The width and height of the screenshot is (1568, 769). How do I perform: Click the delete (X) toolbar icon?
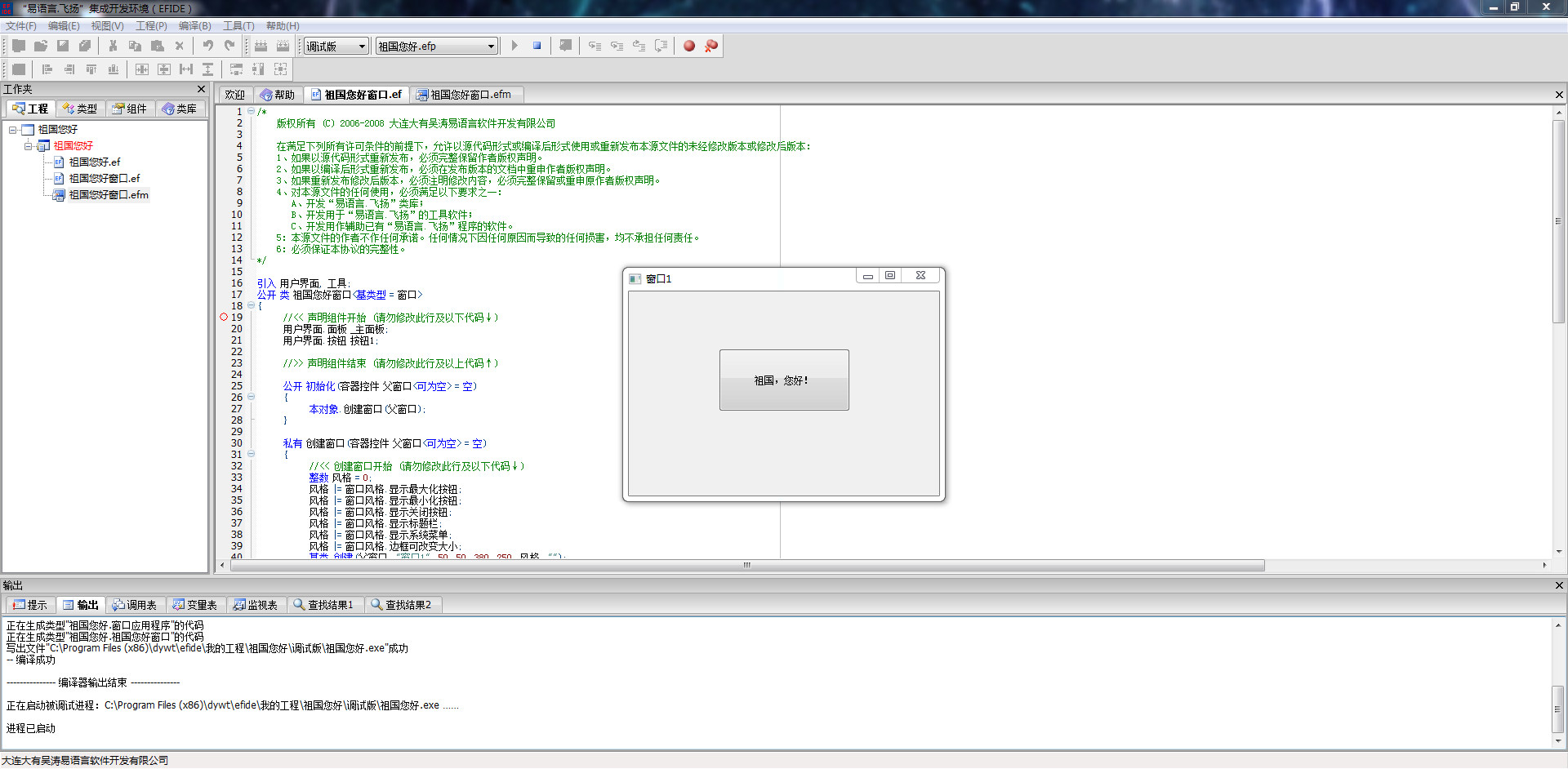(179, 46)
